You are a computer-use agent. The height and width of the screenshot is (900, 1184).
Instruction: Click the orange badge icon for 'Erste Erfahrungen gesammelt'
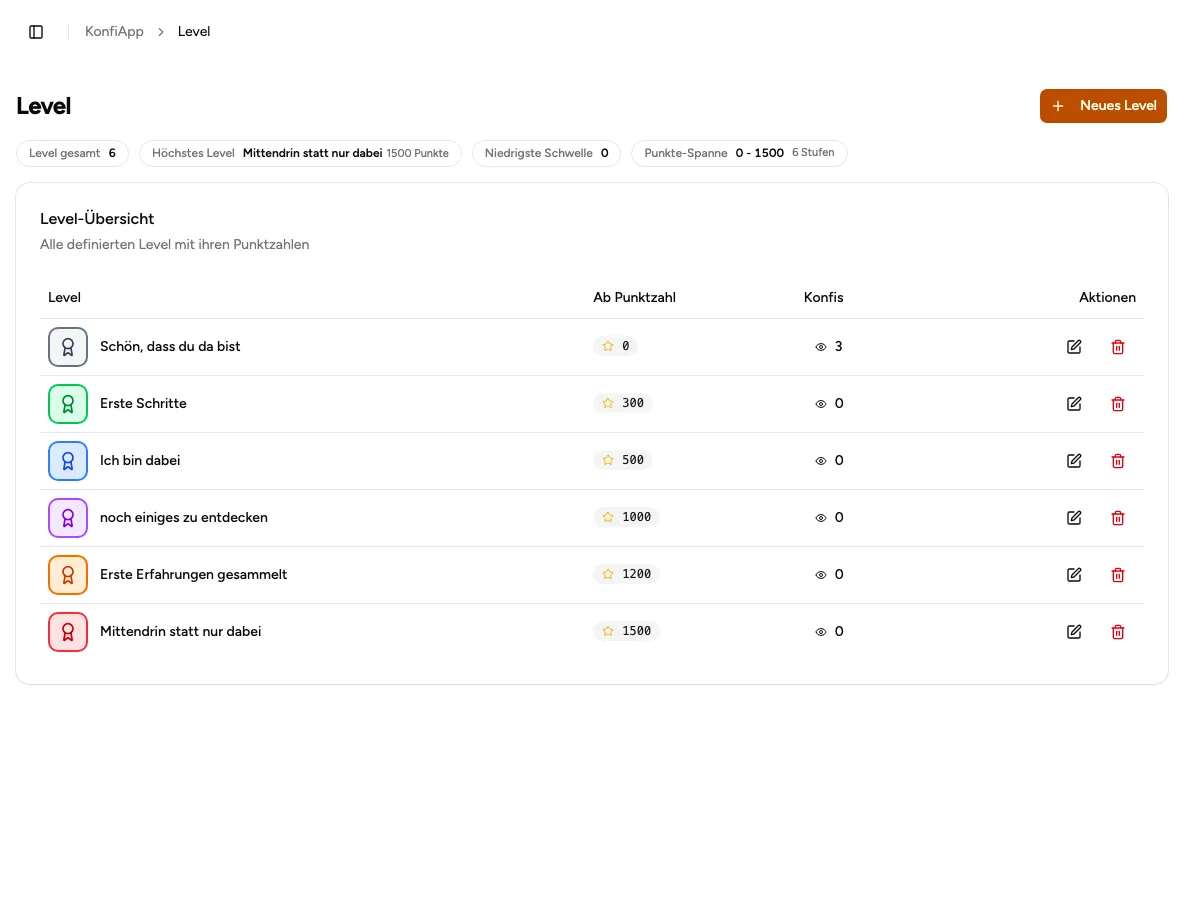[x=68, y=575]
